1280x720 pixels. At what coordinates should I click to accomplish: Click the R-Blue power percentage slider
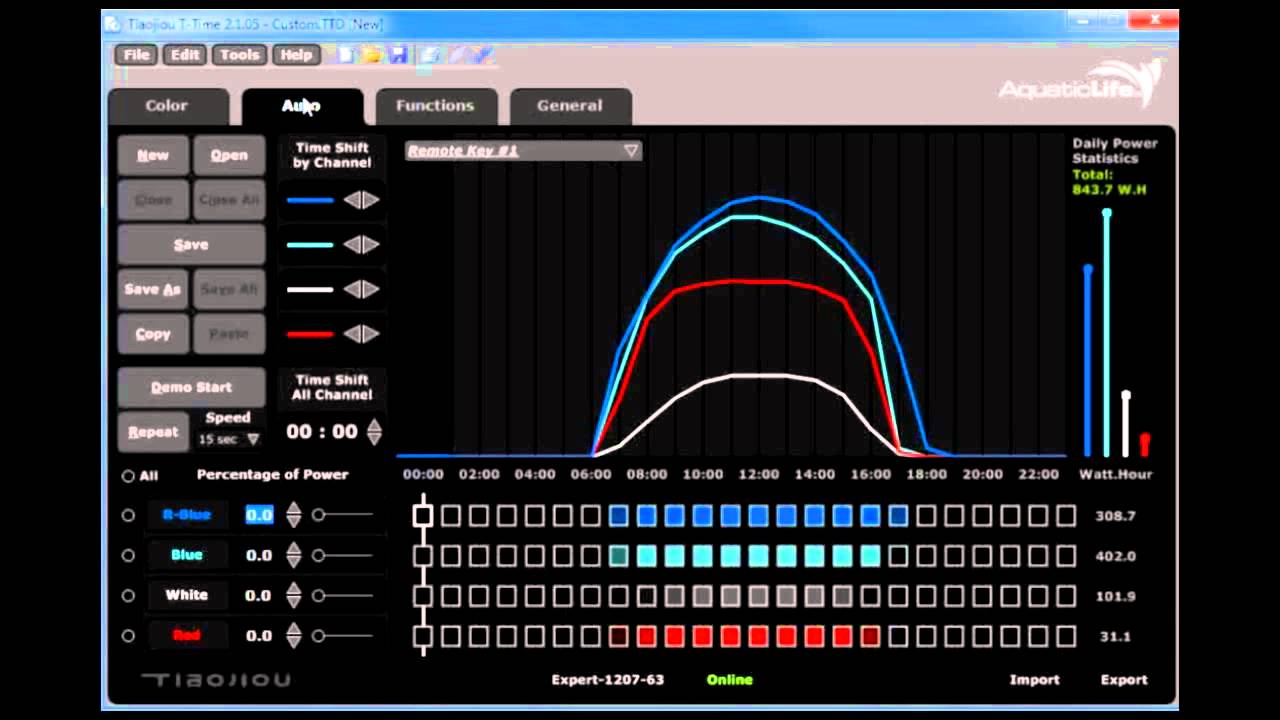(344, 515)
